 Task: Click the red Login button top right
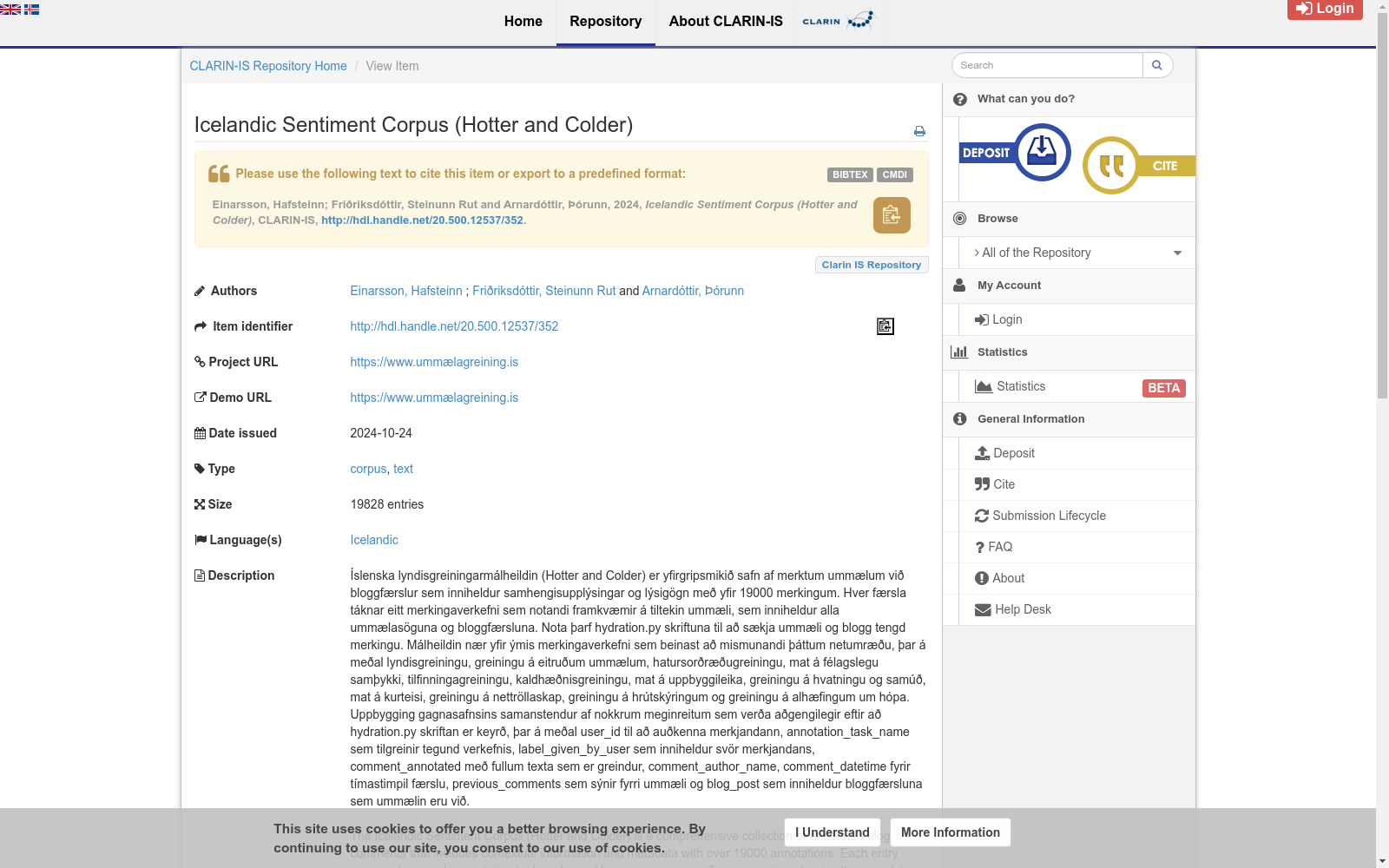(x=1325, y=9)
